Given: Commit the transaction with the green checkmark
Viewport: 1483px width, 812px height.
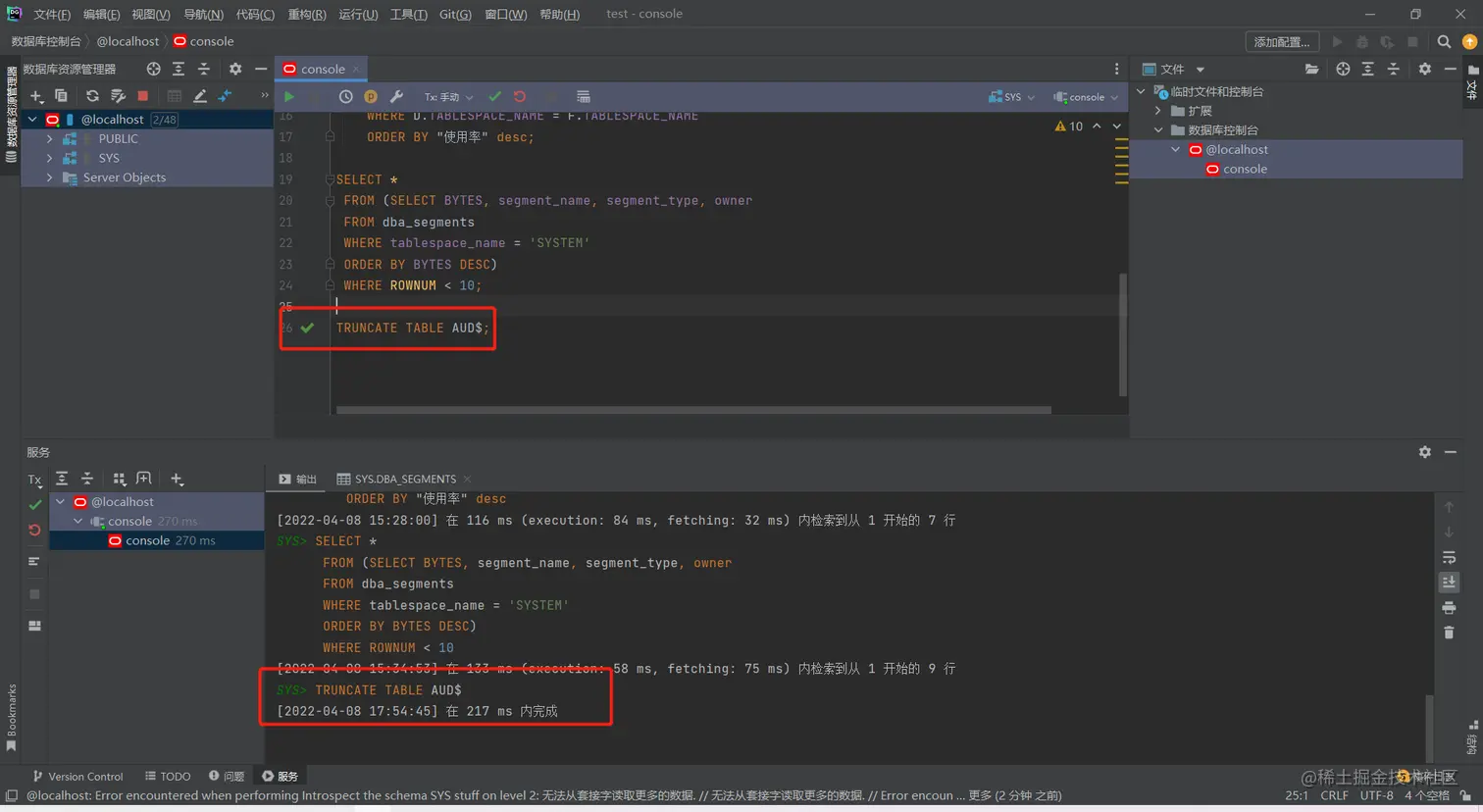Looking at the screenshot, I should (494, 97).
